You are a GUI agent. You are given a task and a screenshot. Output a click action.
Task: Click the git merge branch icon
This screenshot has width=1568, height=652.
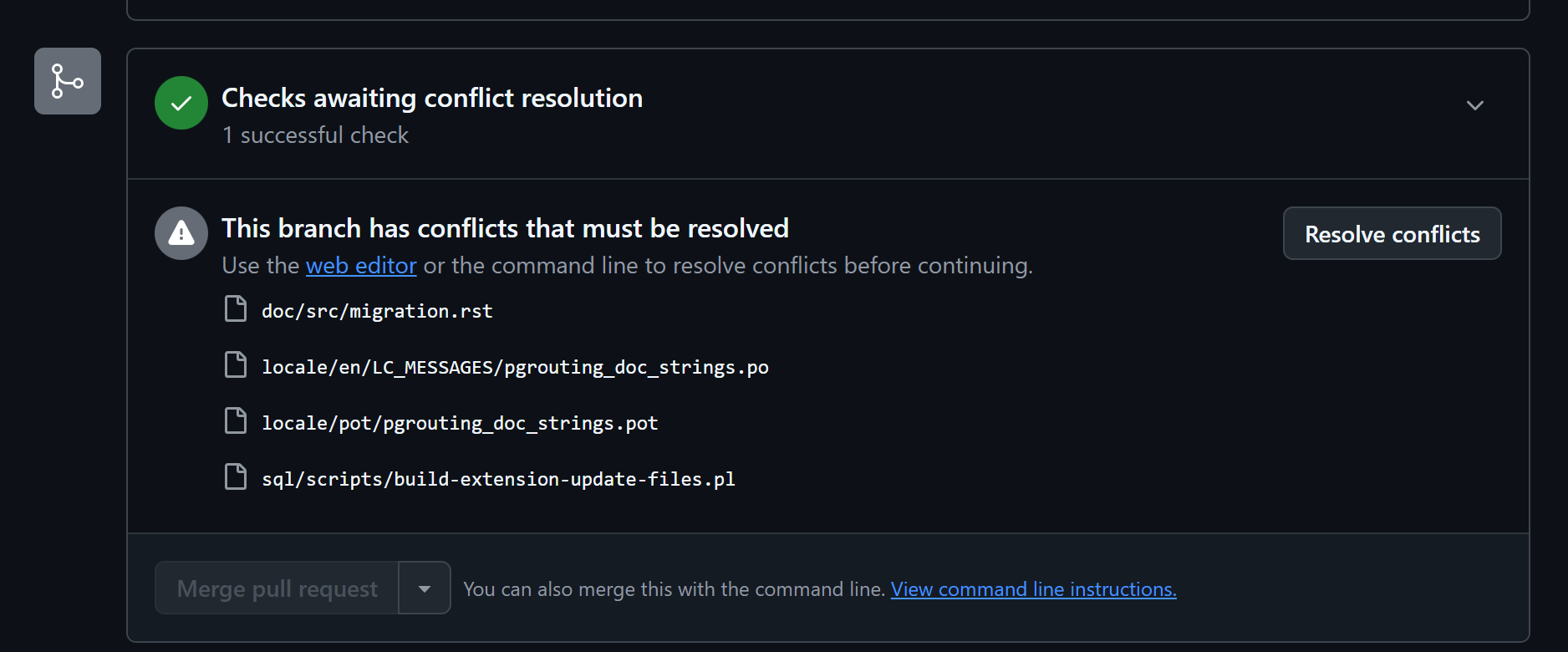coord(68,81)
